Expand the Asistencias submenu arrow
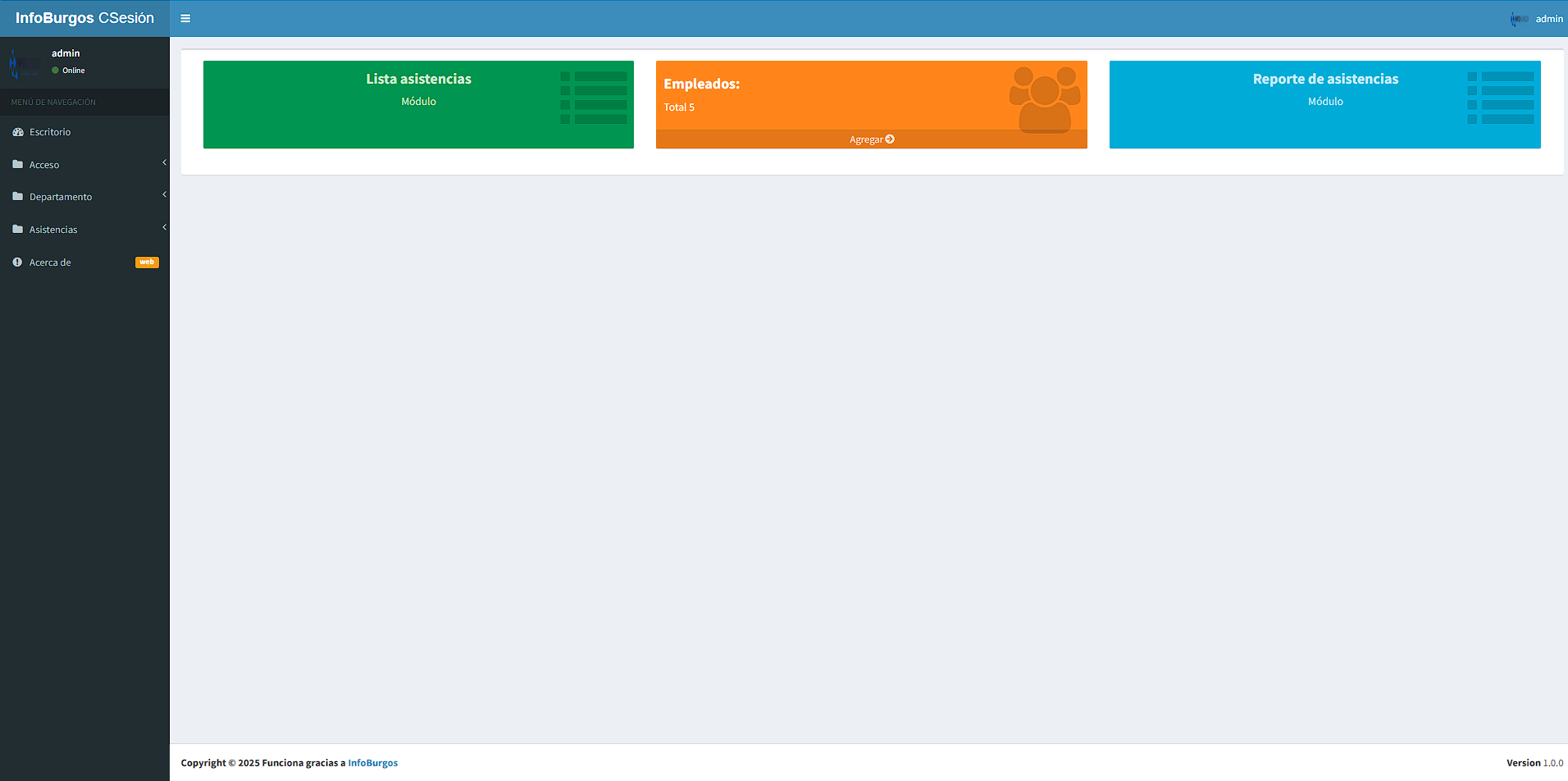This screenshot has height=781, width=1568. click(x=164, y=227)
